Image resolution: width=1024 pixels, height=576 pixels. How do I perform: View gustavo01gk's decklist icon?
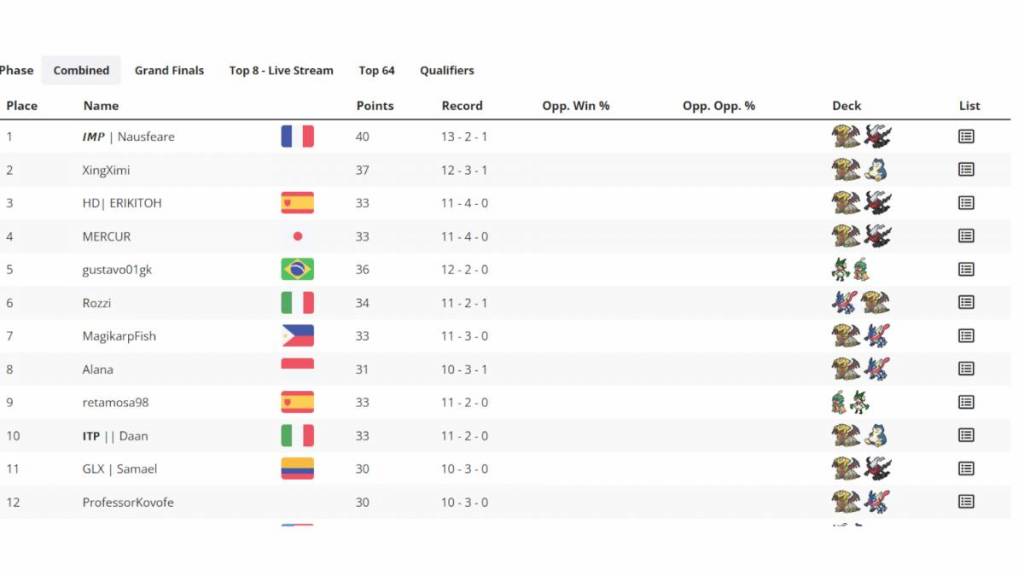966,269
